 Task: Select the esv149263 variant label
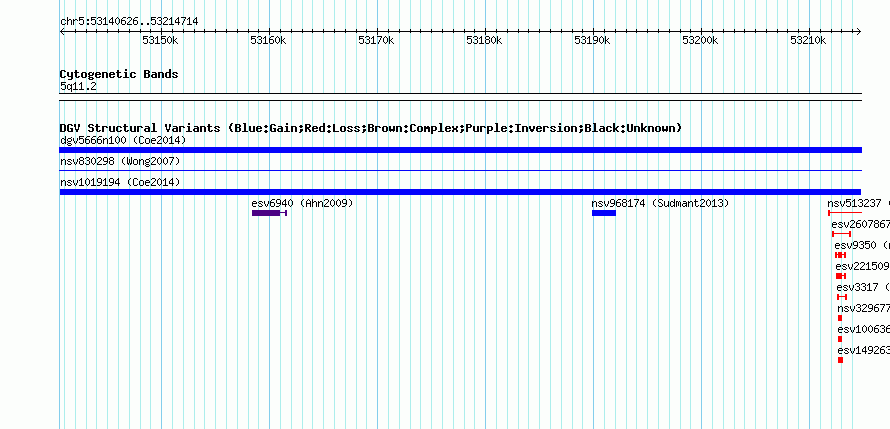pos(863,350)
